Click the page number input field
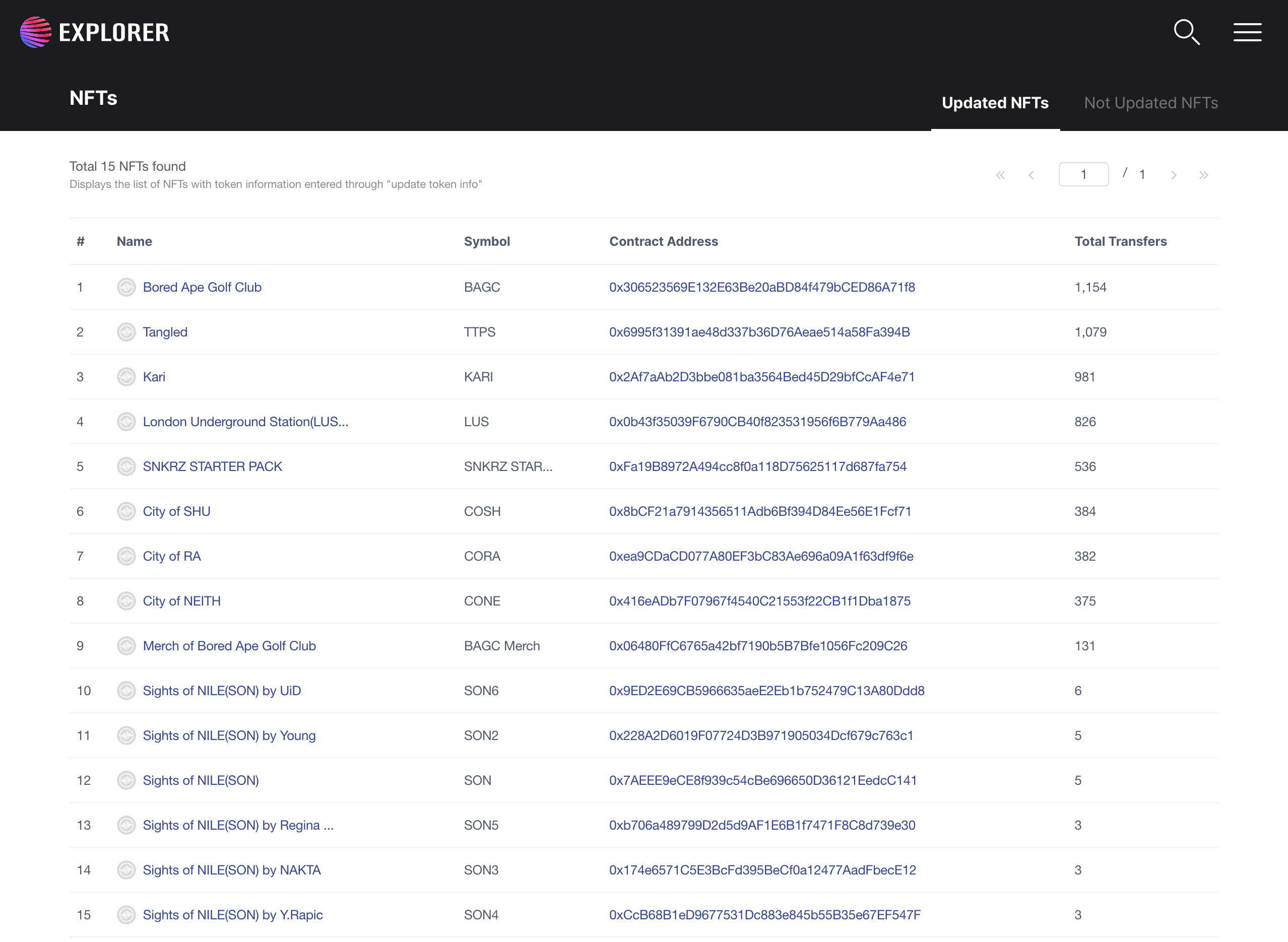The width and height of the screenshot is (1288, 942). (1083, 174)
